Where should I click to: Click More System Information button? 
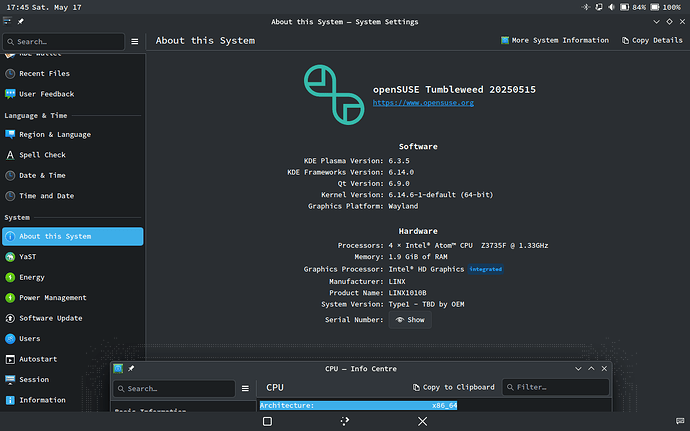[x=555, y=40]
